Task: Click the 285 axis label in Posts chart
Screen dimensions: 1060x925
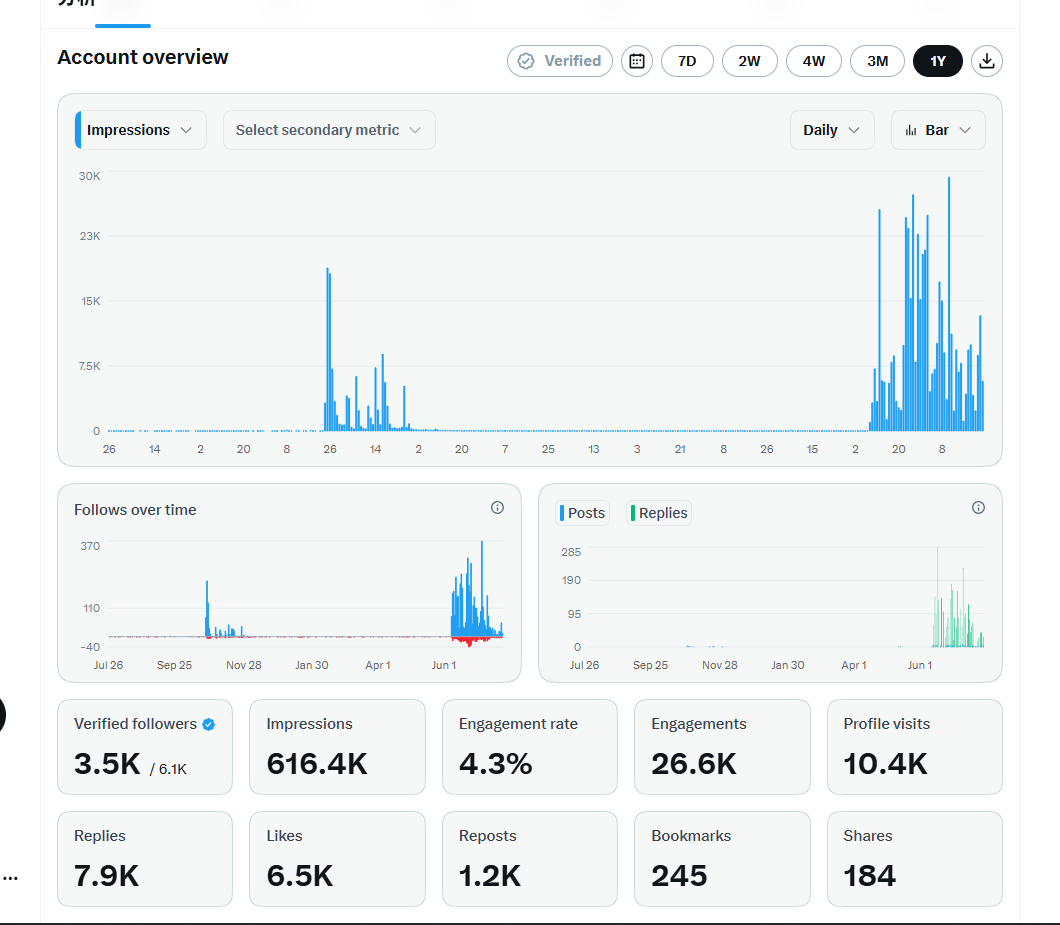Action: (571, 552)
